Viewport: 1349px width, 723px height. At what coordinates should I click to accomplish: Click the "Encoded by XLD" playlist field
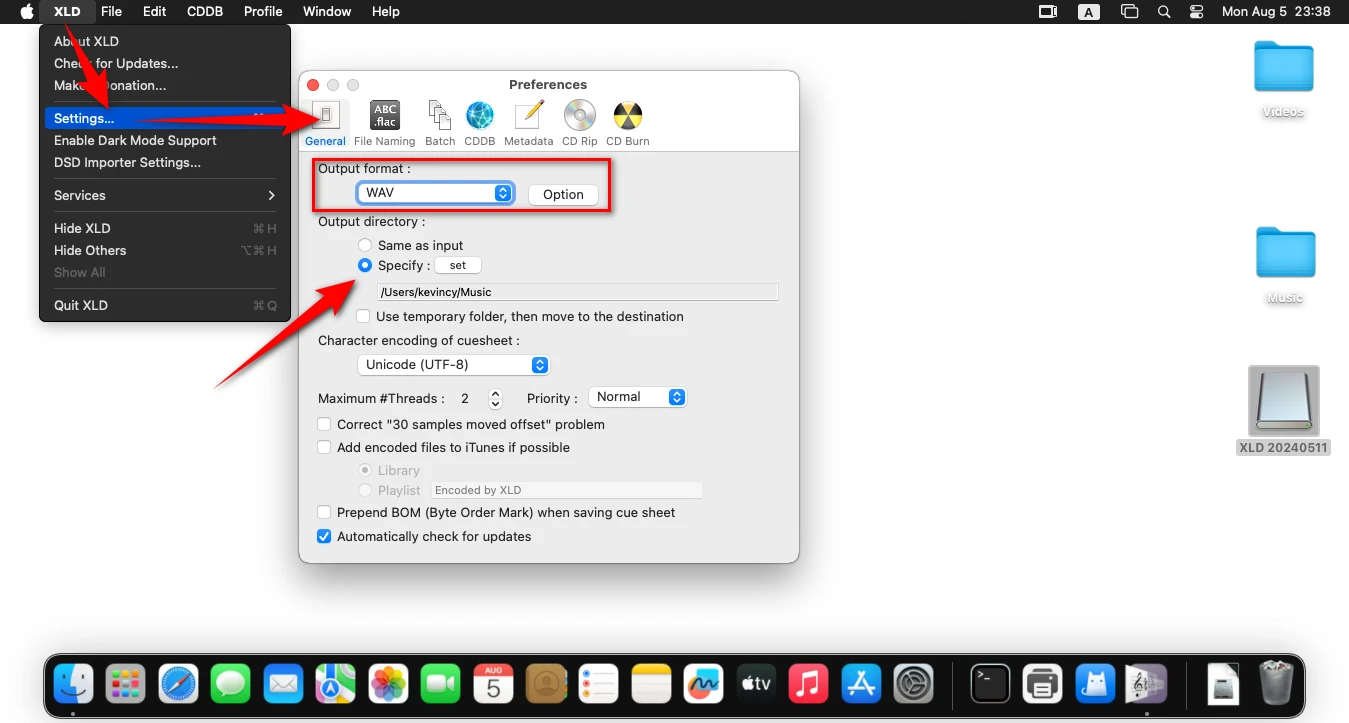coord(567,490)
